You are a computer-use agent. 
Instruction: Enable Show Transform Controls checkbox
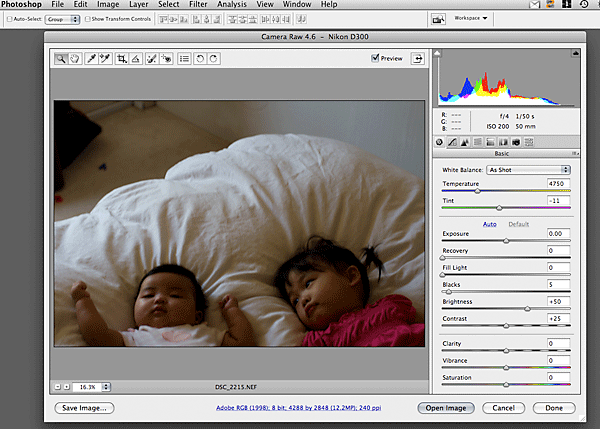pos(88,19)
